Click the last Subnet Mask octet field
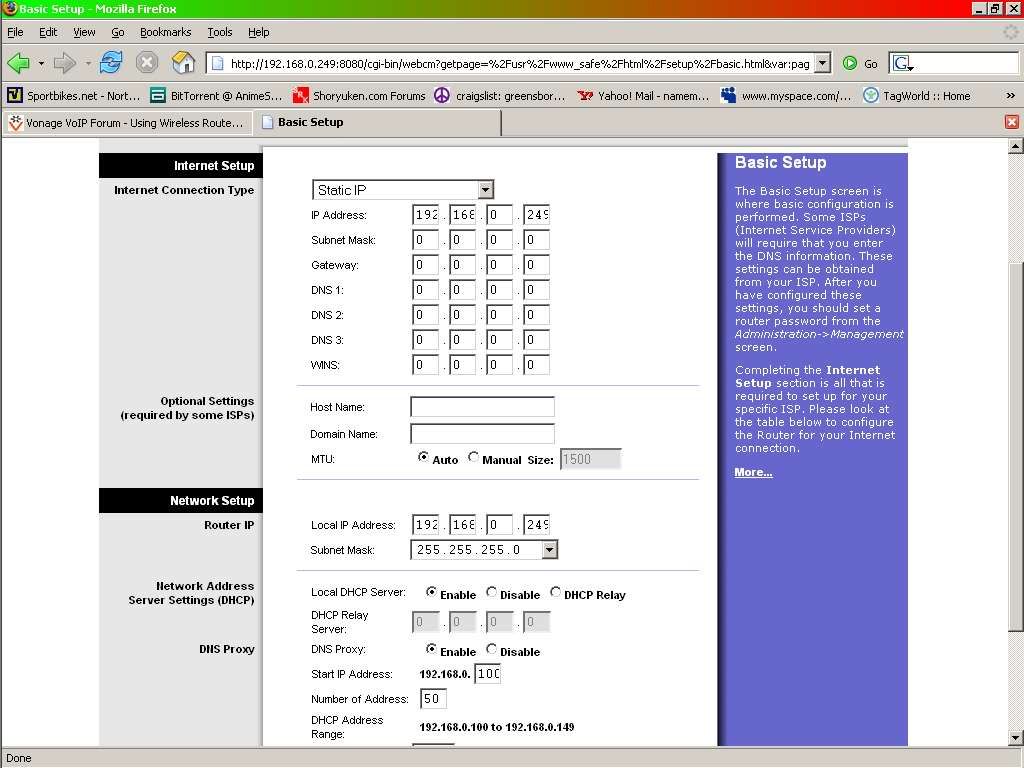This screenshot has width=1024, height=768. [x=536, y=240]
